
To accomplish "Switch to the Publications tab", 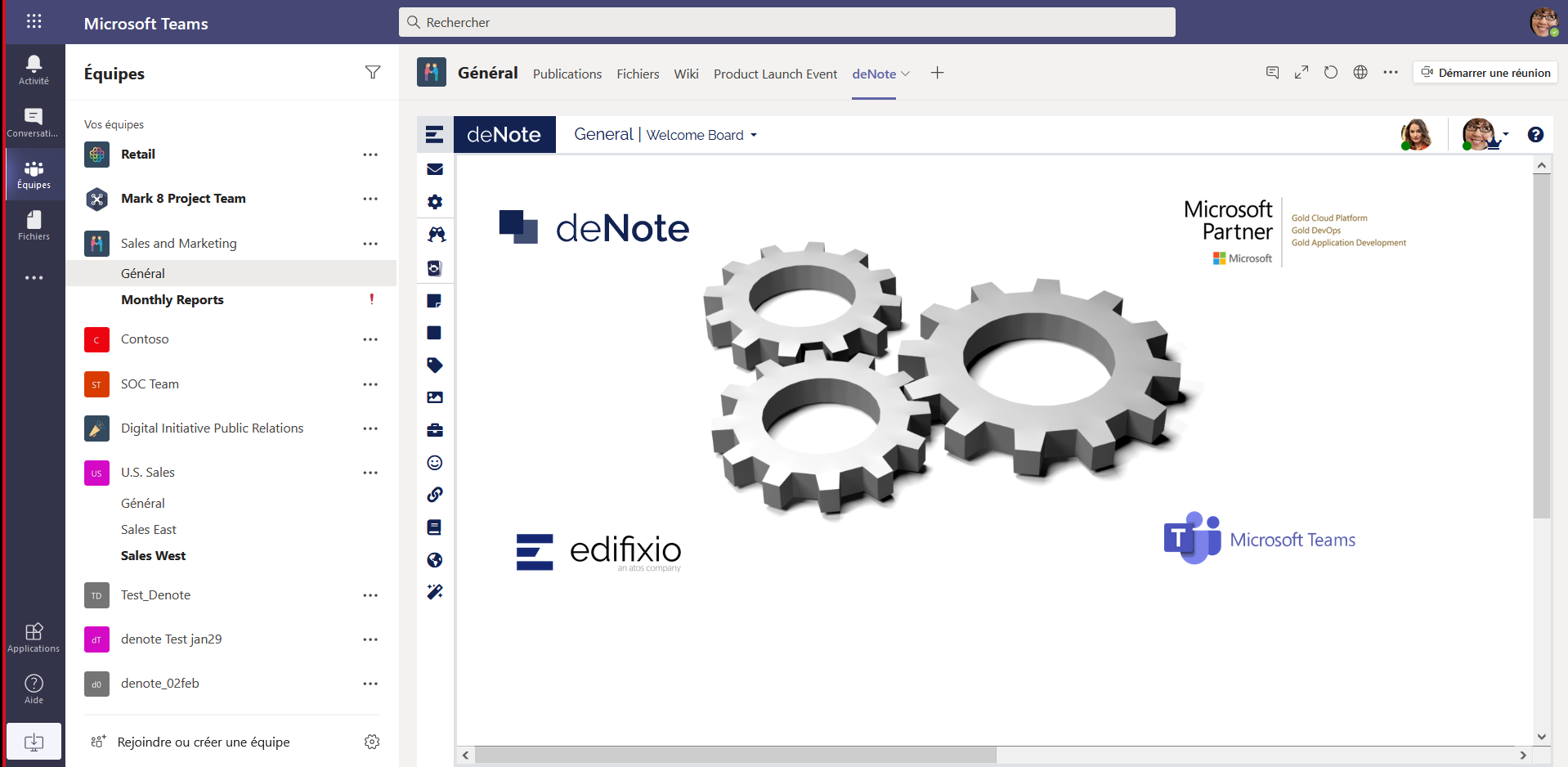I will tap(567, 74).
